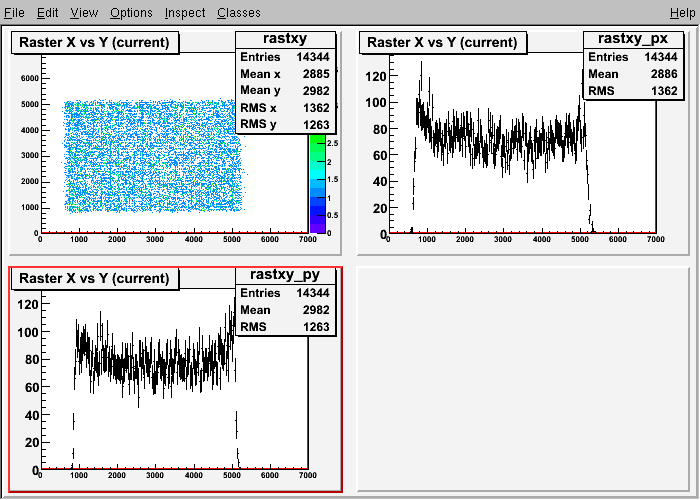
Task: Open the Edit menu
Action: [47, 12]
